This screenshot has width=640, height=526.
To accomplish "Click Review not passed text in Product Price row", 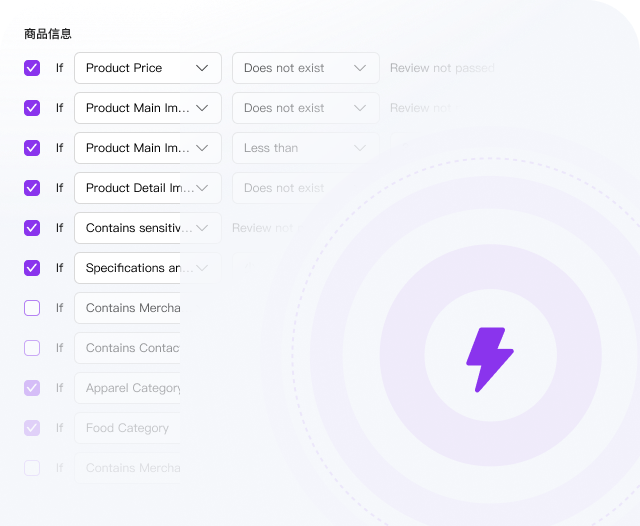I will (442, 68).
